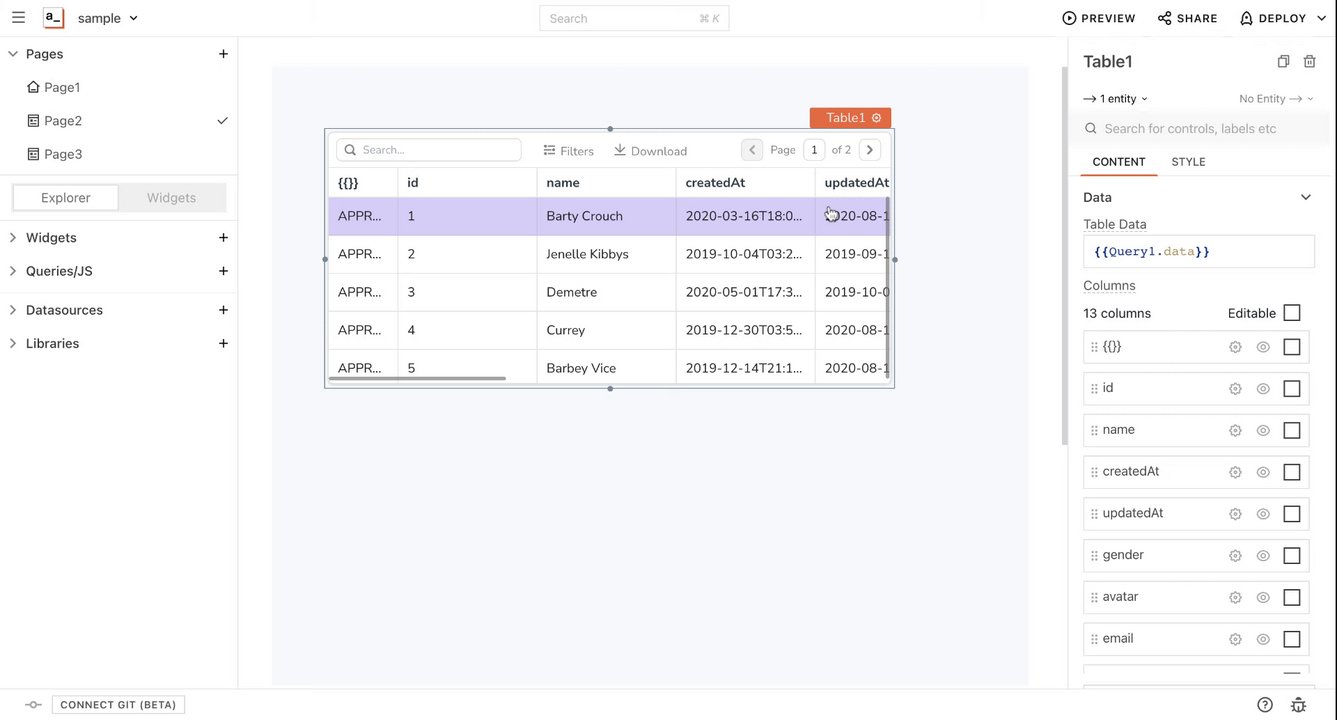The height and width of the screenshot is (720, 1337).
Task: Open the debugger bug icon
Action: (1298, 705)
